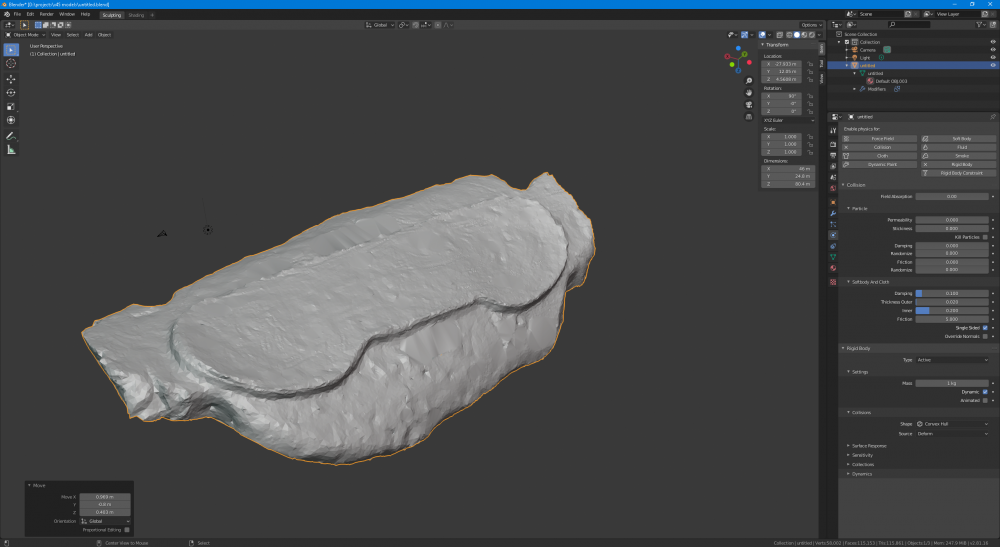Click the Force Field physics button
1000x547 pixels.
pyautogui.click(x=880, y=138)
